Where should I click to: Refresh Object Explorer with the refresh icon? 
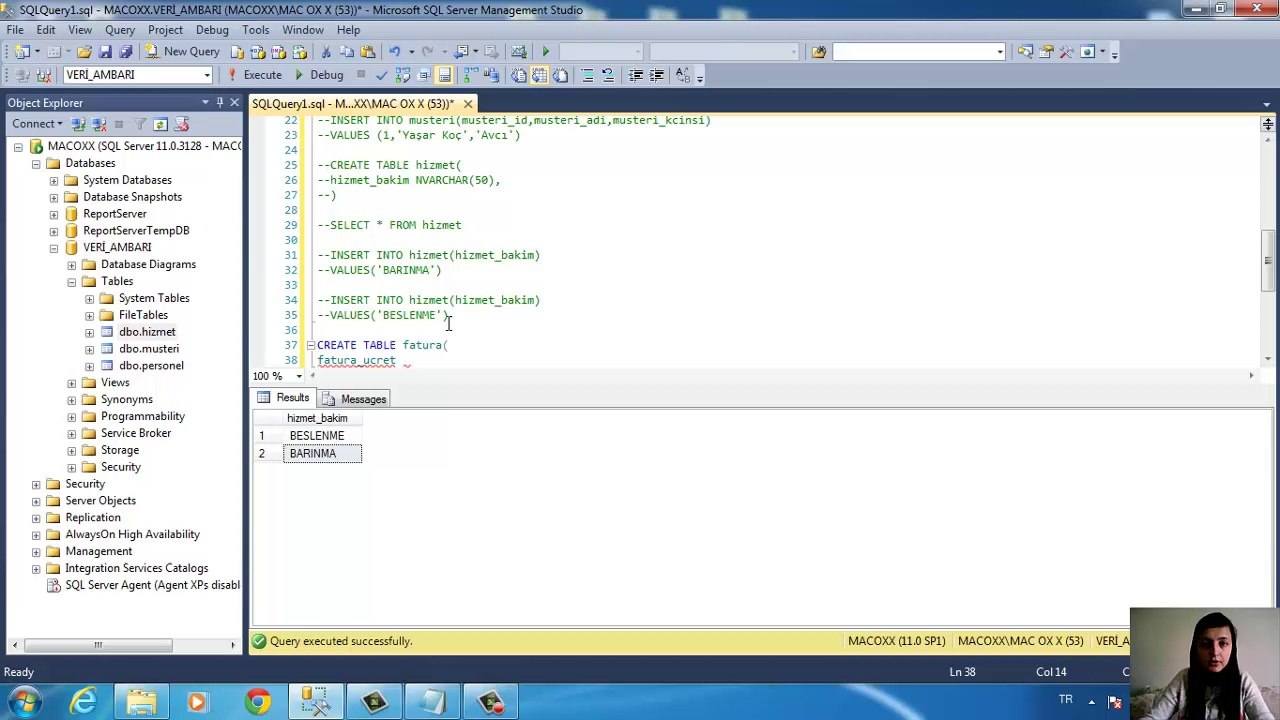pyautogui.click(x=160, y=124)
